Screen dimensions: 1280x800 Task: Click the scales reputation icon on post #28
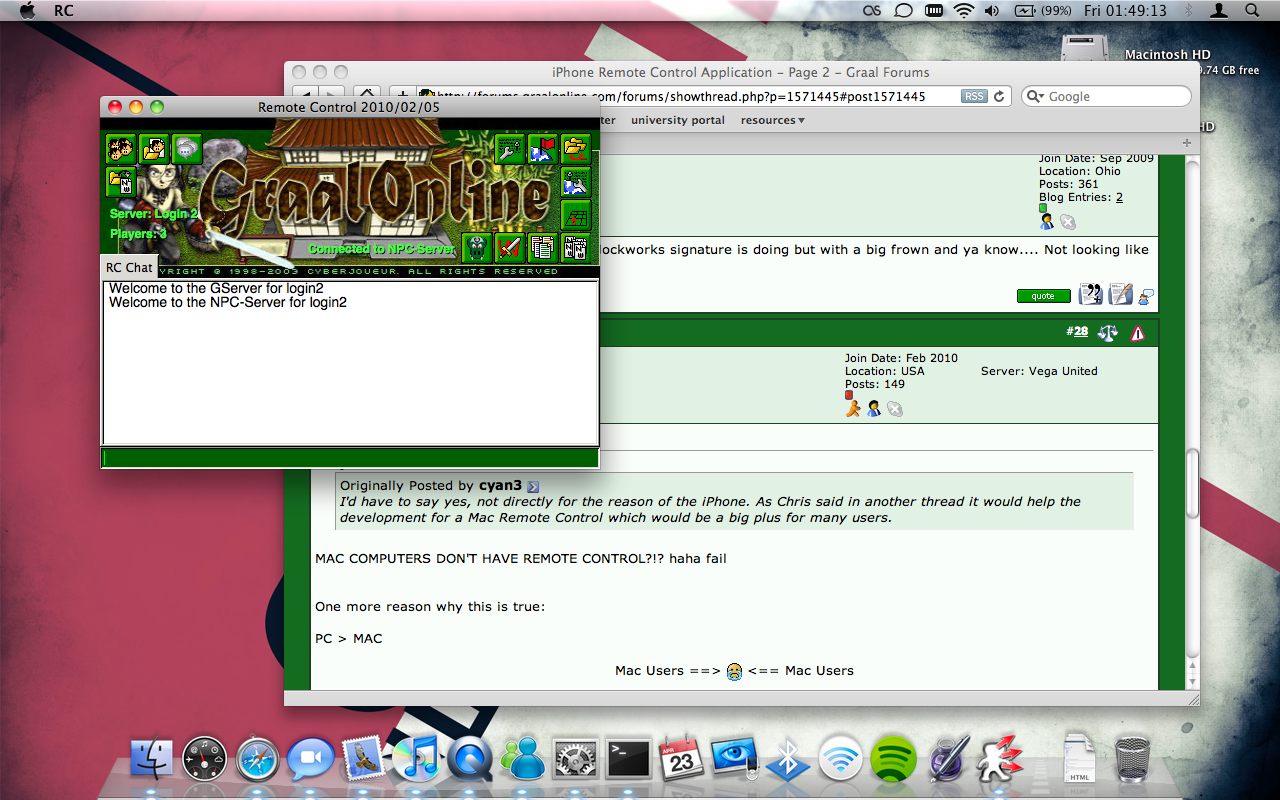pyautogui.click(x=1107, y=333)
